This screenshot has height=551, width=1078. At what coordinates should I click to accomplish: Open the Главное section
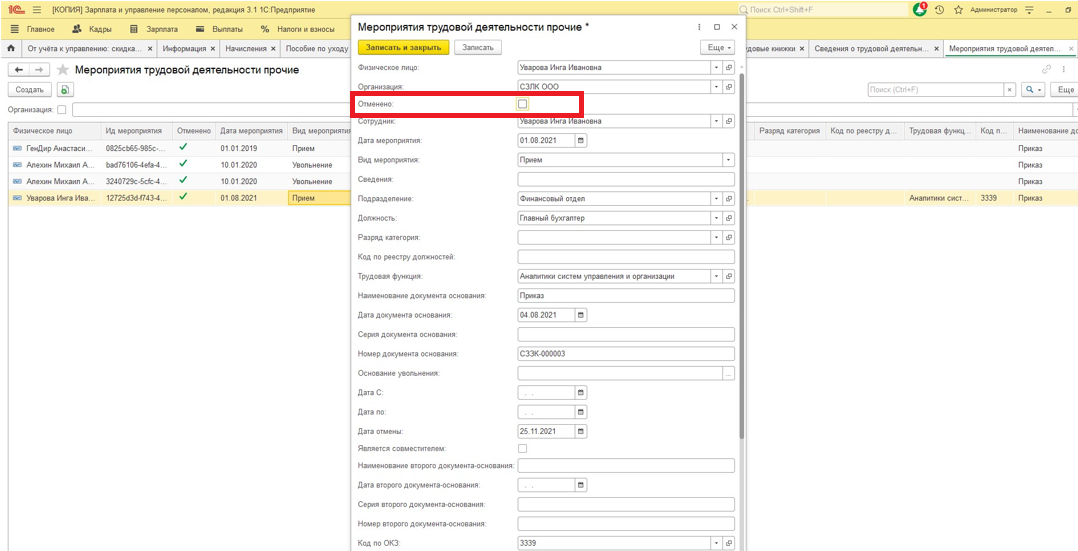(33, 30)
